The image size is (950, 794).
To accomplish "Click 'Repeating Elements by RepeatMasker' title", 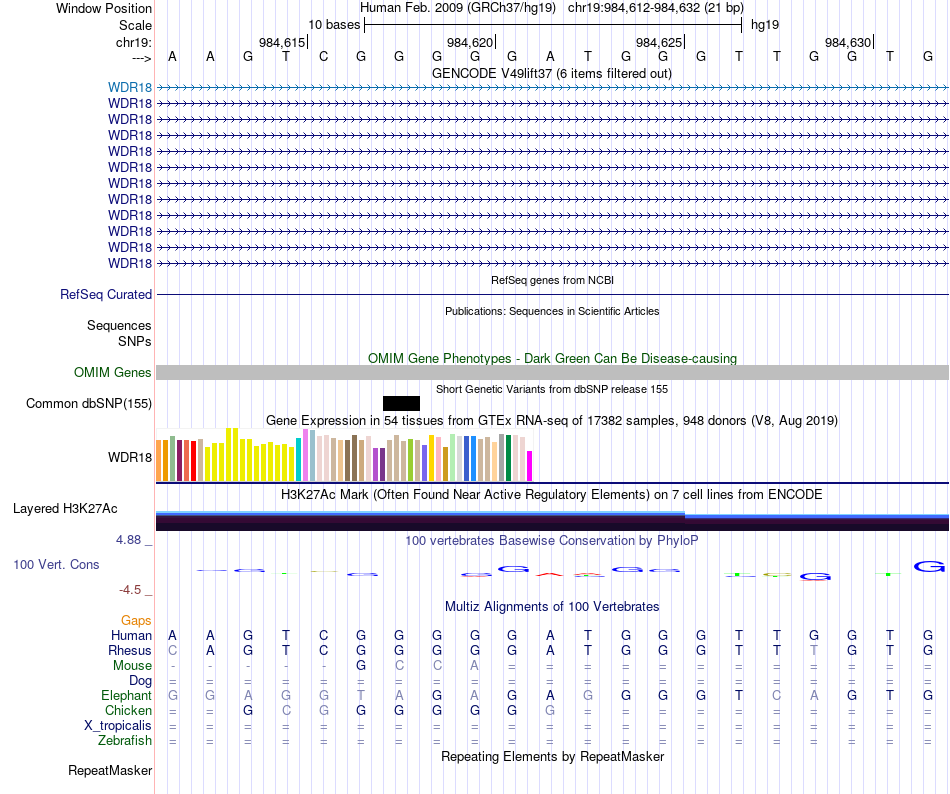I will (552, 756).
